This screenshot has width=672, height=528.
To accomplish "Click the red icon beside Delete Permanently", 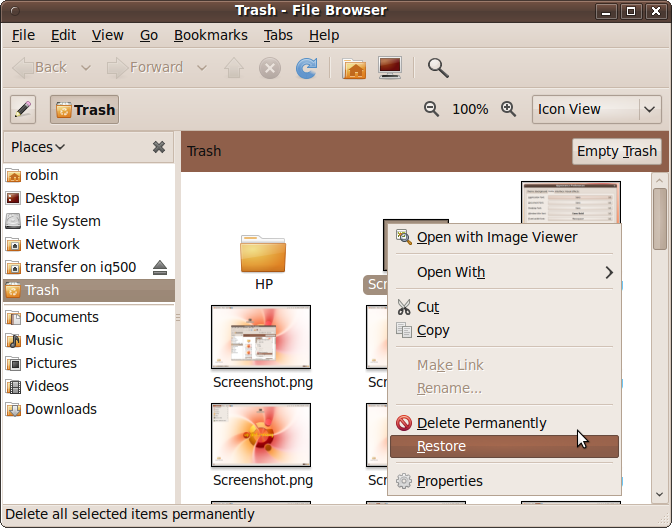I will pyautogui.click(x=404, y=423).
